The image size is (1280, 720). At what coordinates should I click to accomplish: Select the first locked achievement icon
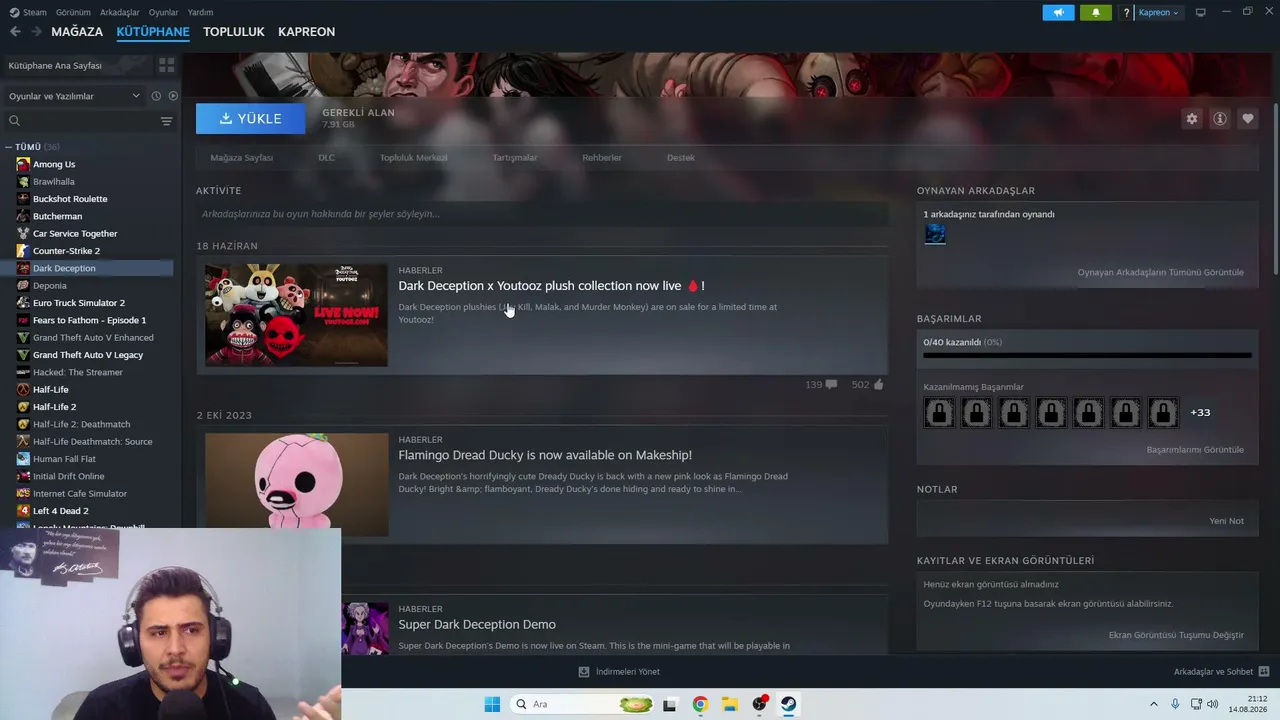[x=939, y=412]
